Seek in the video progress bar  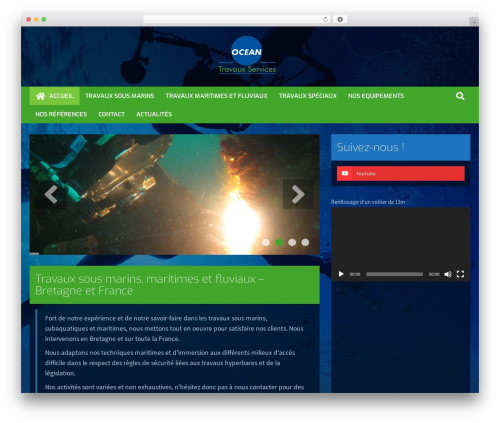(x=394, y=274)
